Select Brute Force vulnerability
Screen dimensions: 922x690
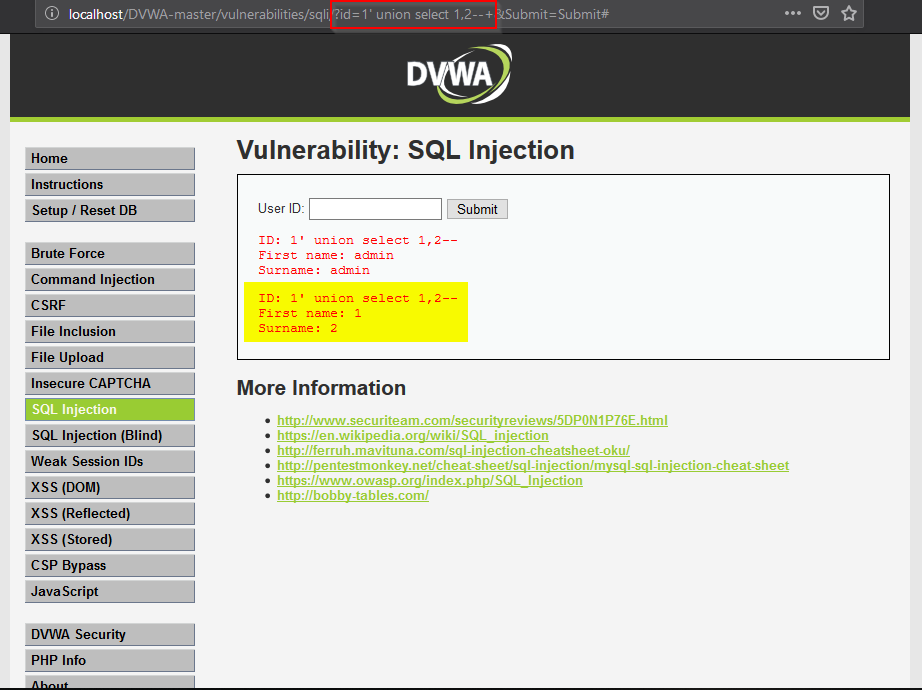coord(110,254)
